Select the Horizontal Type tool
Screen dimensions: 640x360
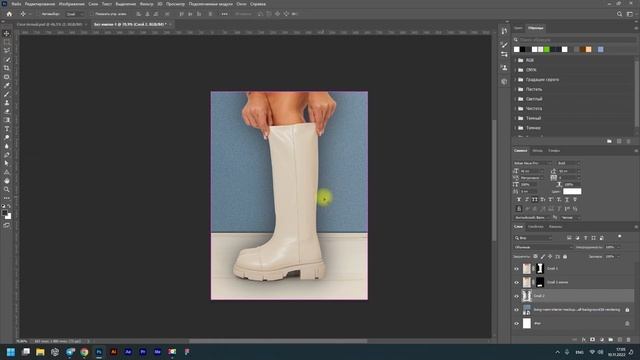[7, 129]
